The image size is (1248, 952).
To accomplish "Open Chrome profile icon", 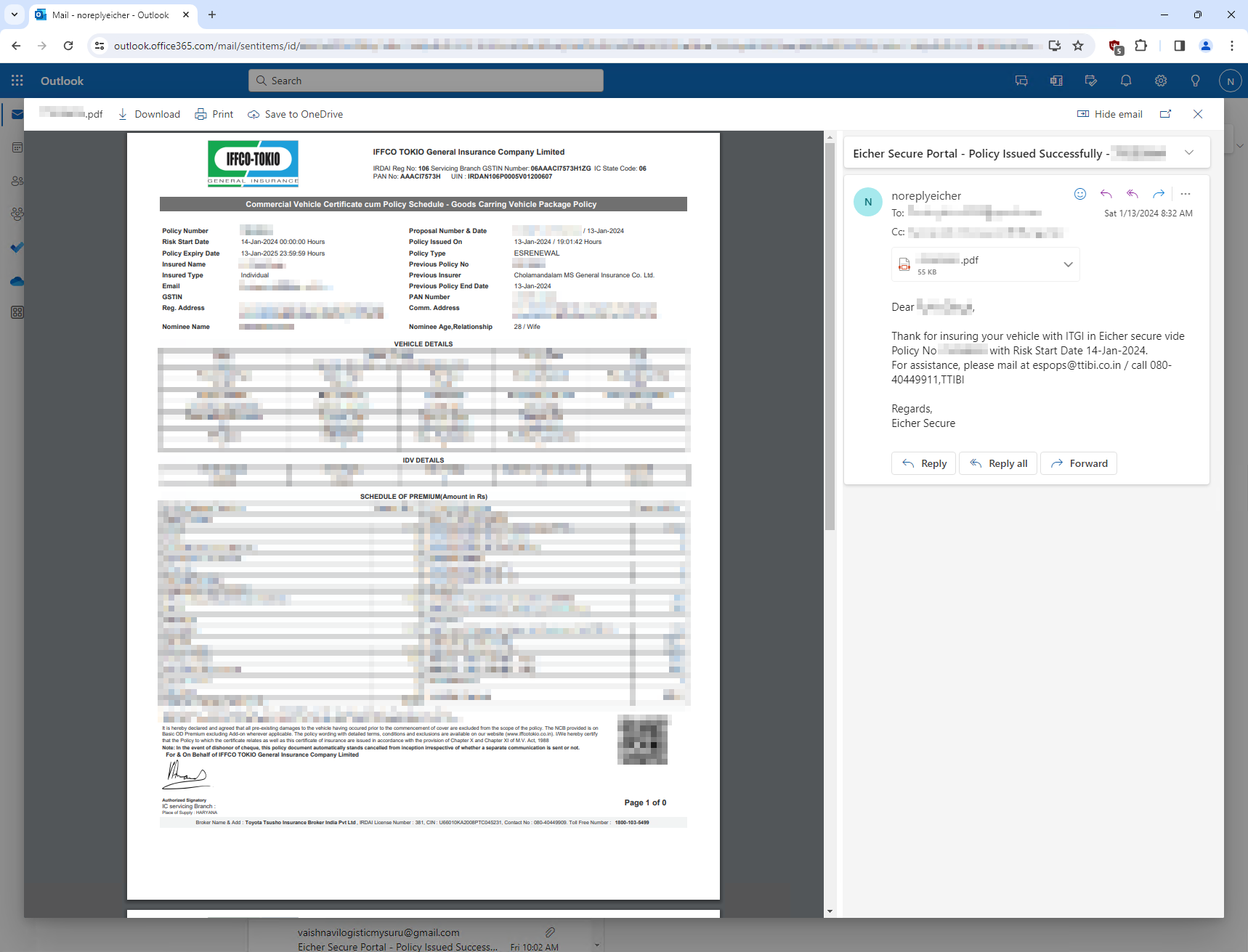I will [x=1206, y=46].
